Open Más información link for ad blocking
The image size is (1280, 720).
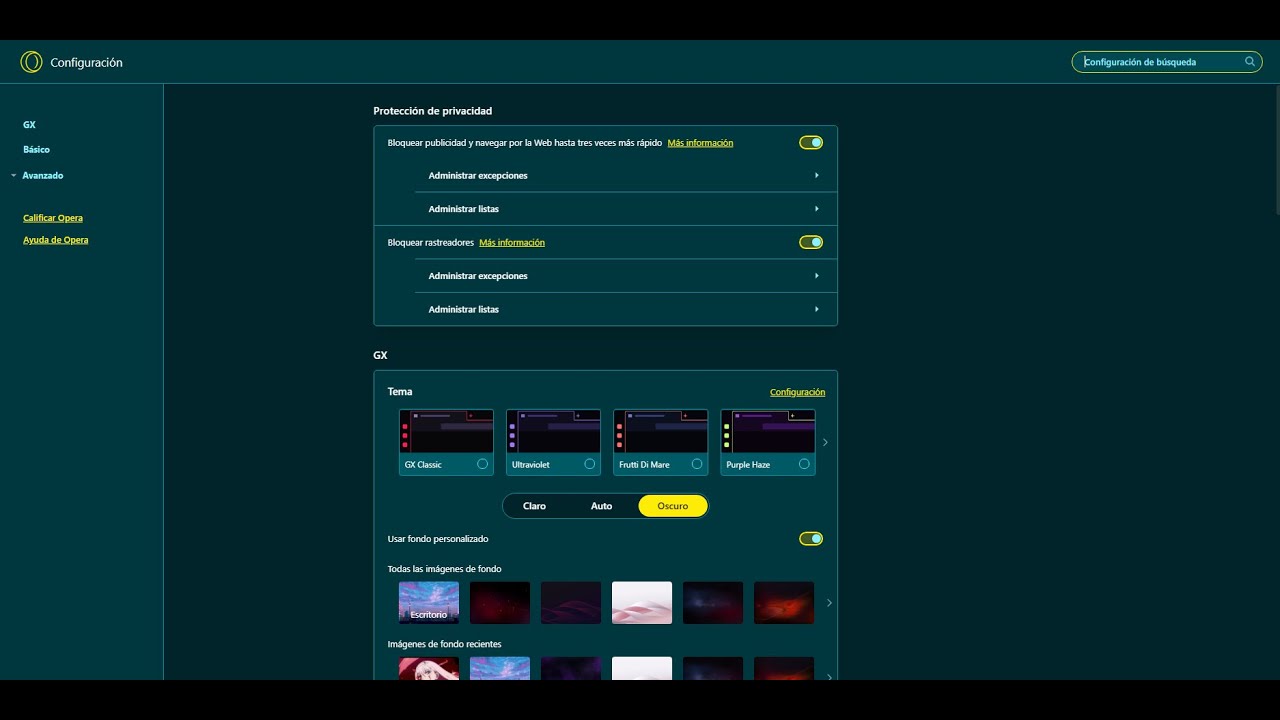700,143
